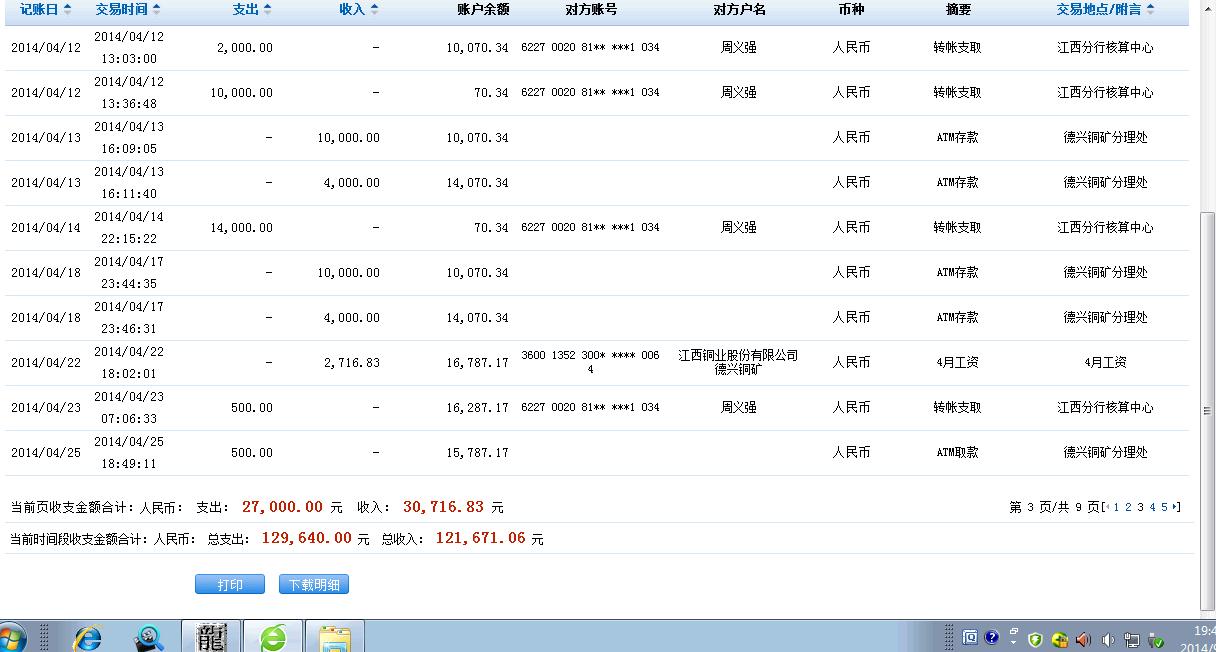Click the 下载明细 download details button
1216x652 pixels.
pos(314,585)
